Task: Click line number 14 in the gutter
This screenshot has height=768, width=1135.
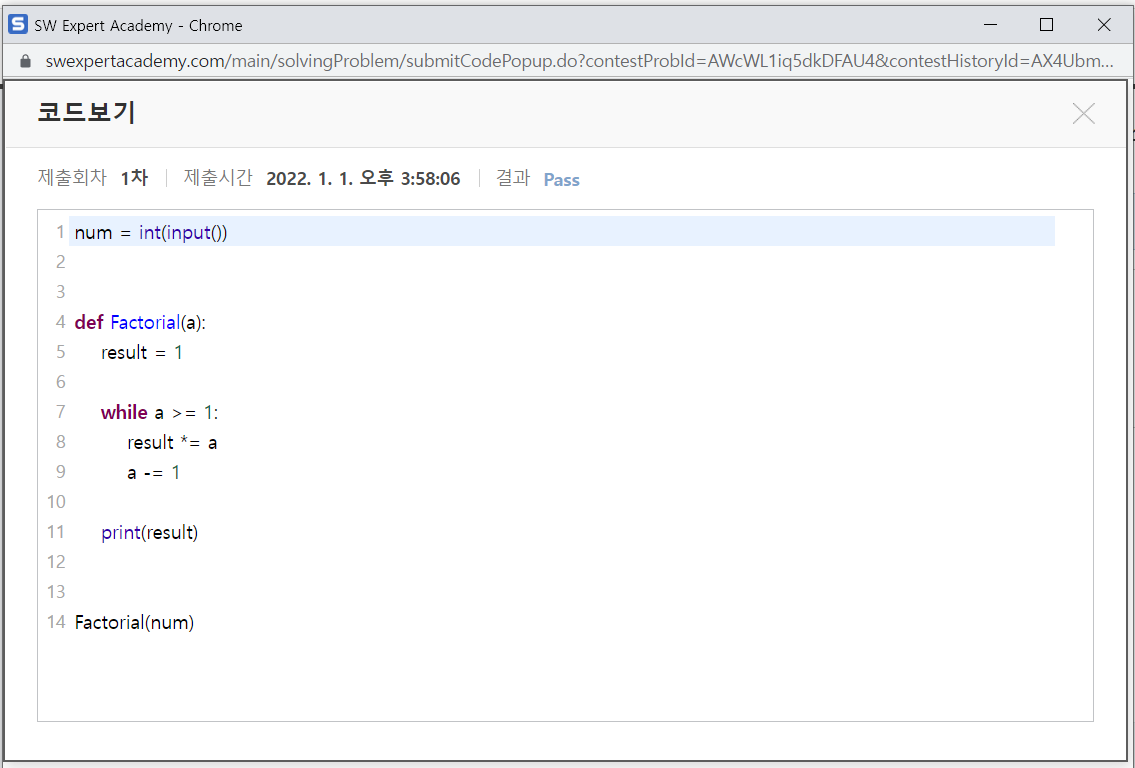Action: tap(56, 622)
